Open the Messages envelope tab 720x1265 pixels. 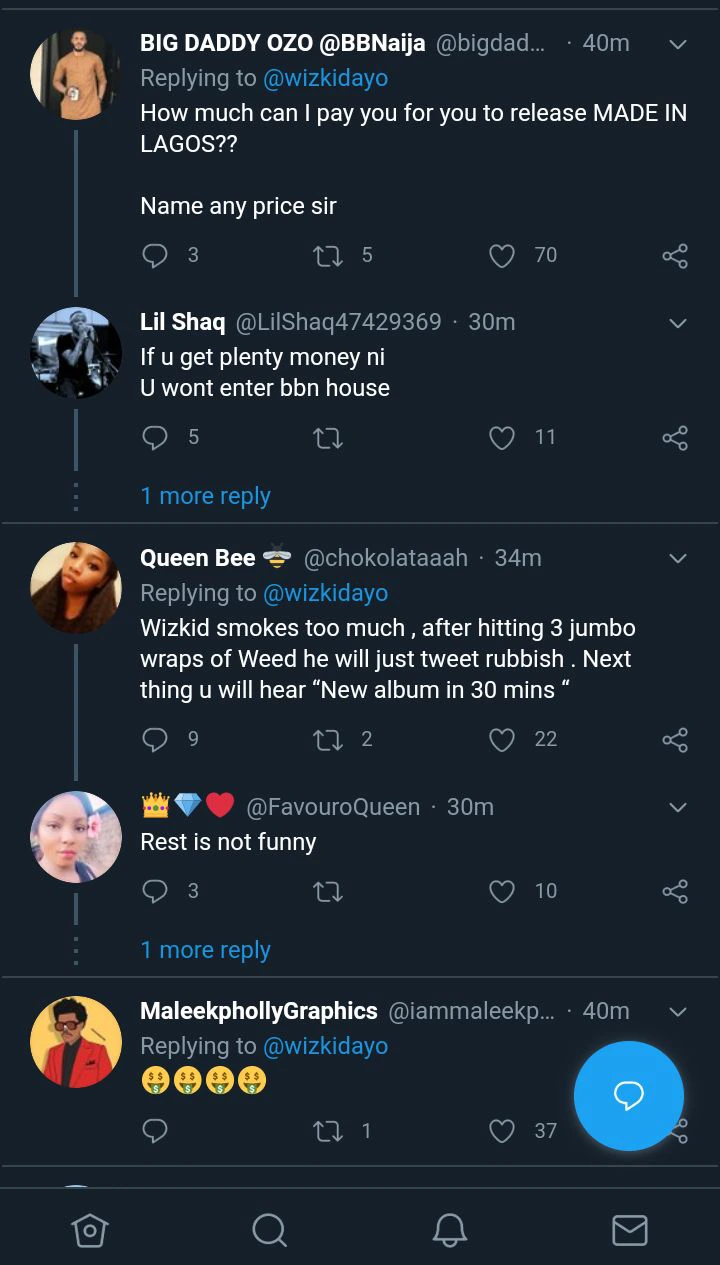[629, 1230]
